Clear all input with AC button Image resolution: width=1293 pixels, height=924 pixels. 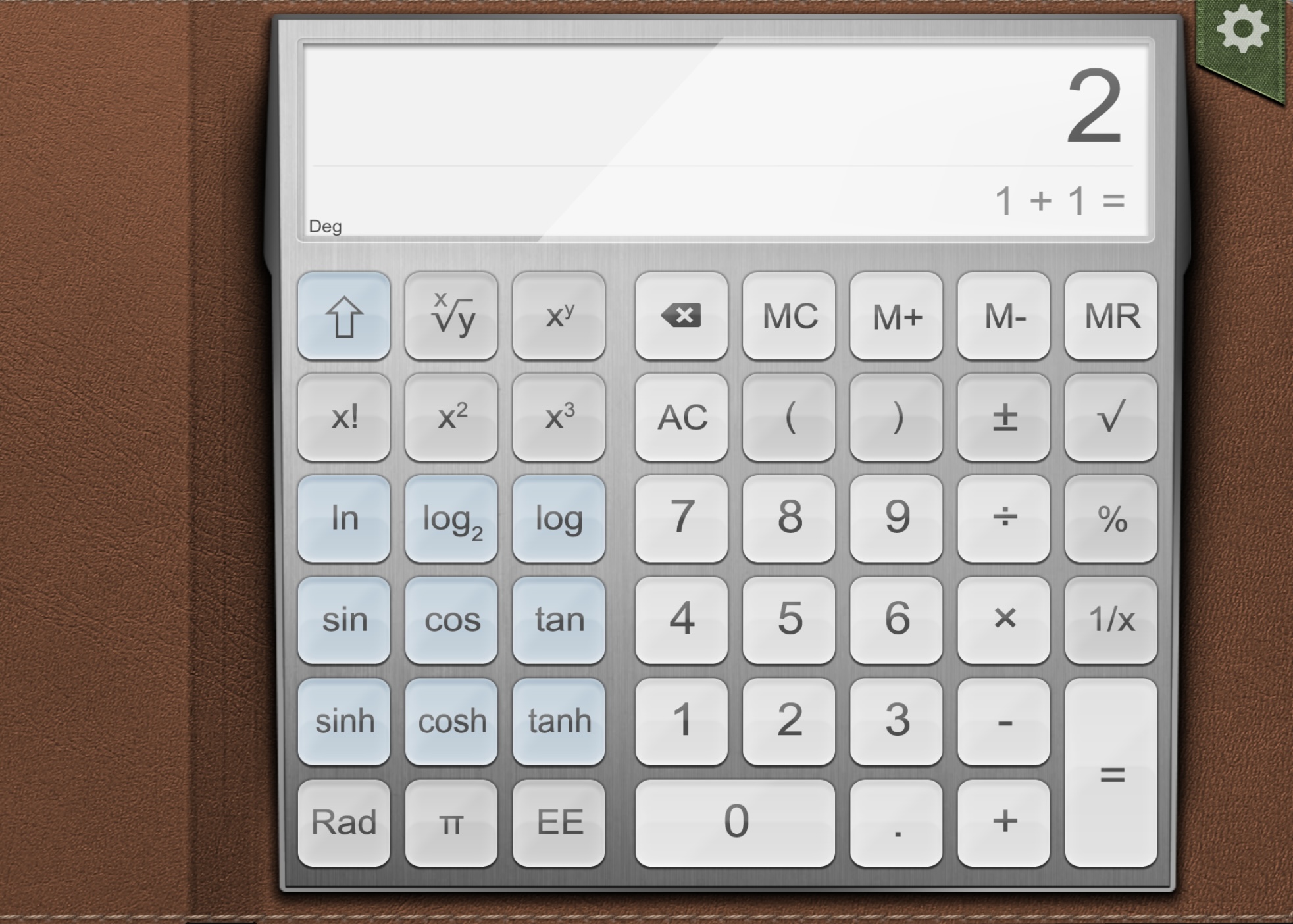[x=683, y=417]
